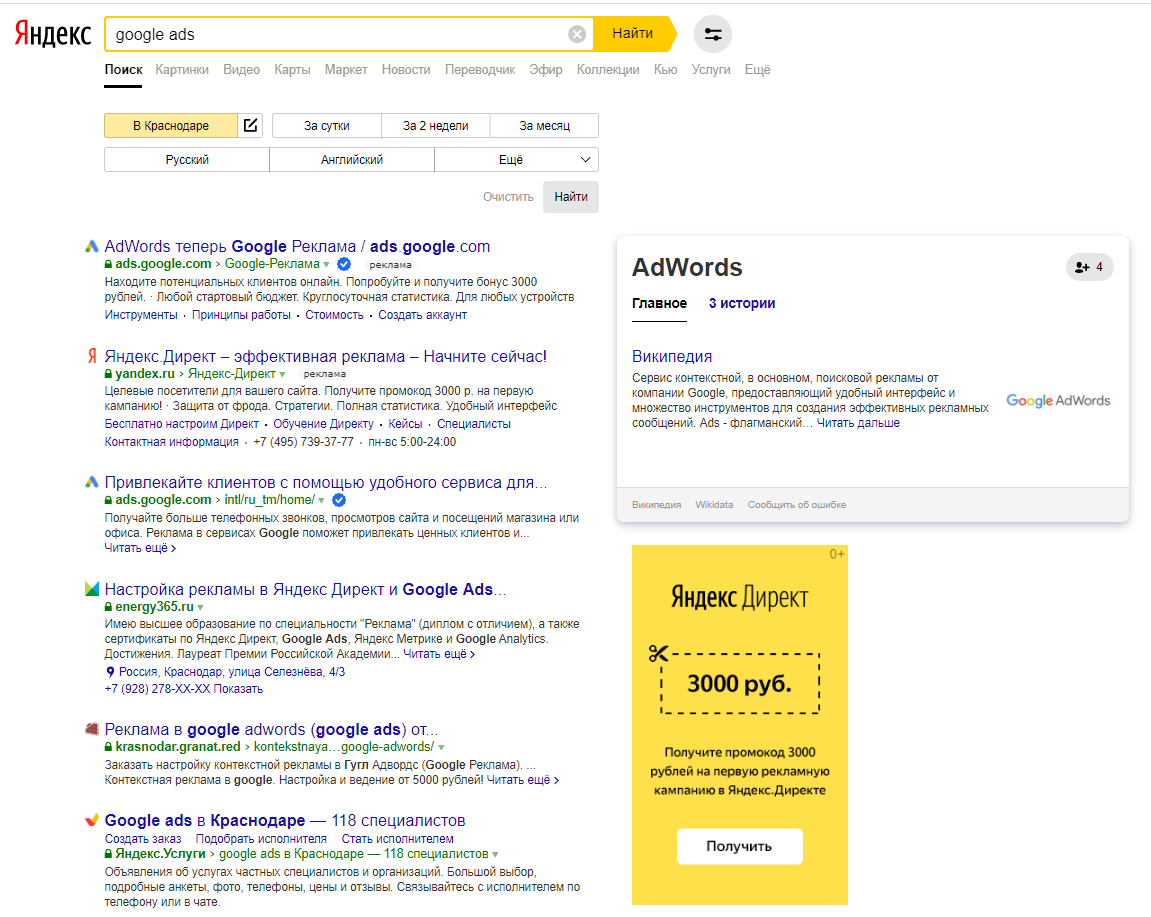Click the grey Найти filter button
Screen dimensions: 1151x917
(570, 197)
